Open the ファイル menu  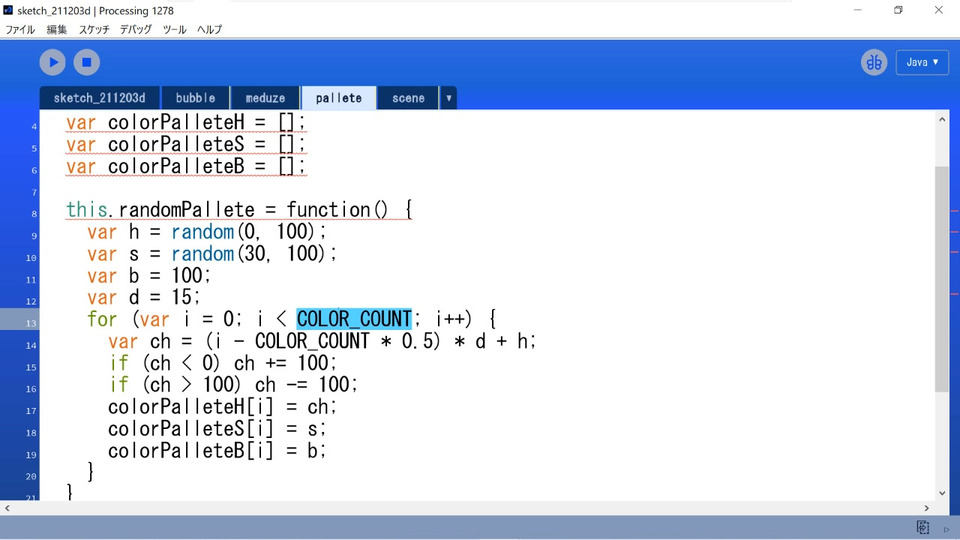(x=20, y=29)
